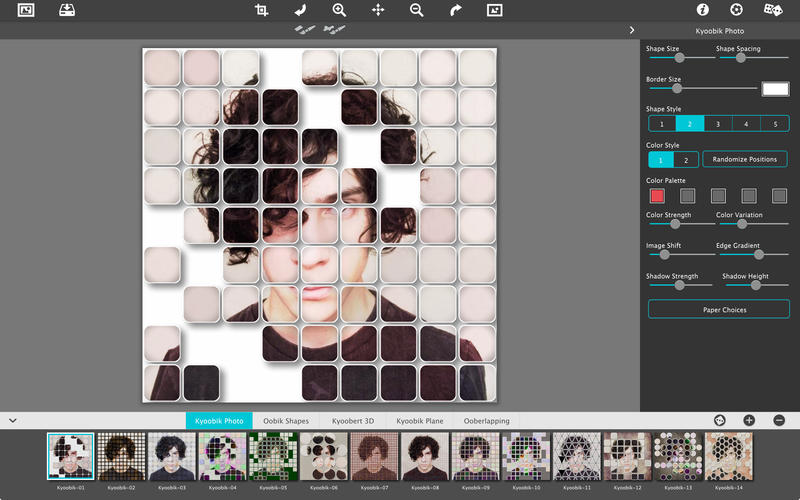
Task: Select Shape Style option 3
Action: (717, 124)
